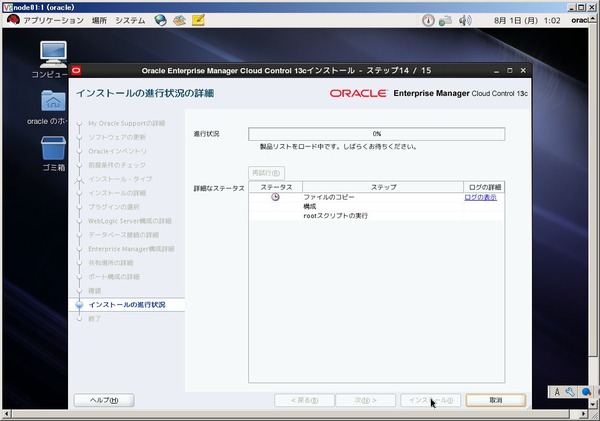Select the 構成 step row
This screenshot has width=600, height=421.
tap(377, 207)
